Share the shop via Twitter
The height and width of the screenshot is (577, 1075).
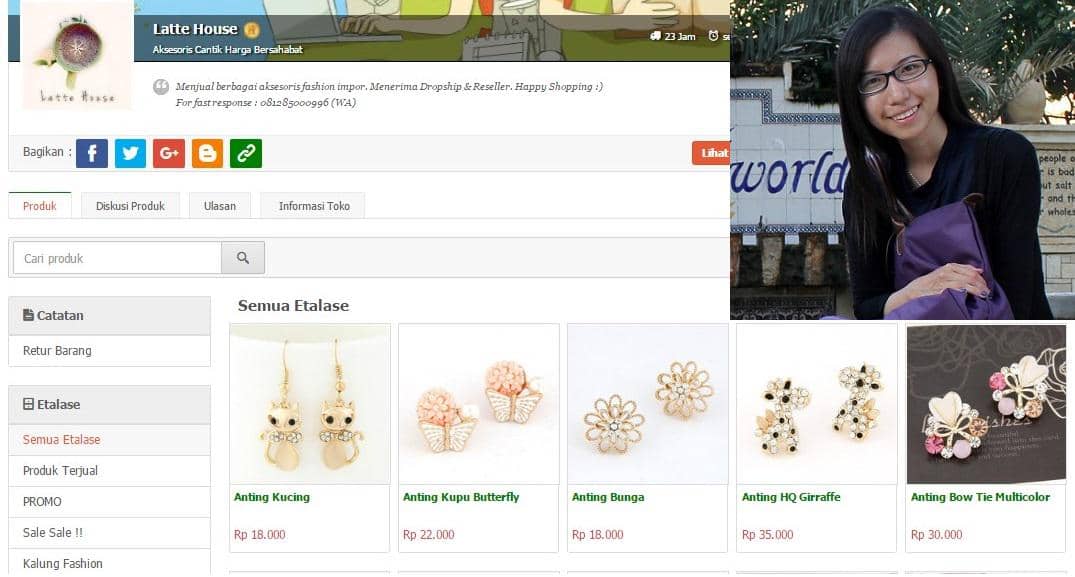[130, 153]
